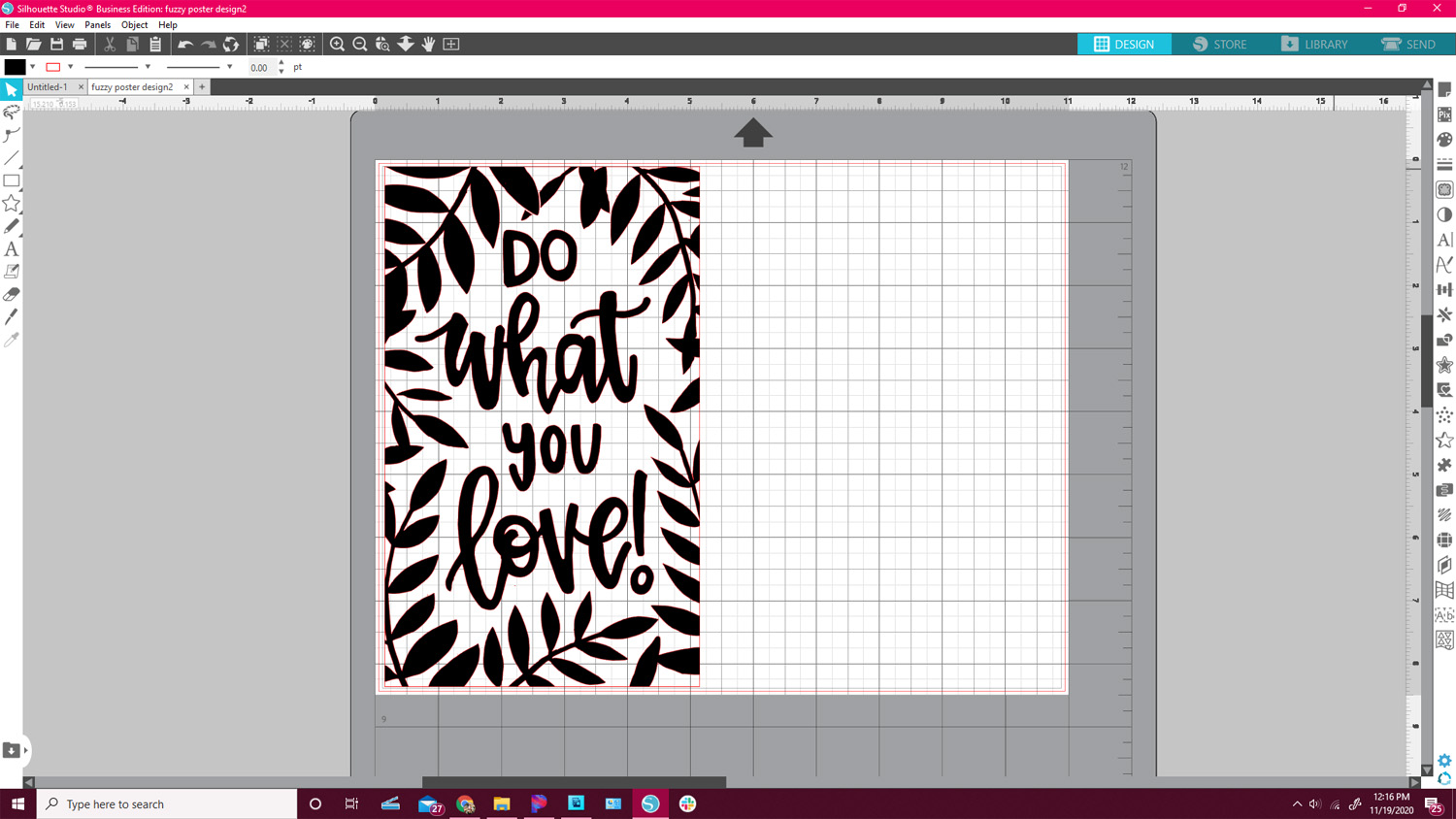Open the Offset panel star icon
This screenshot has height=819, width=1456.
(x=1444, y=365)
